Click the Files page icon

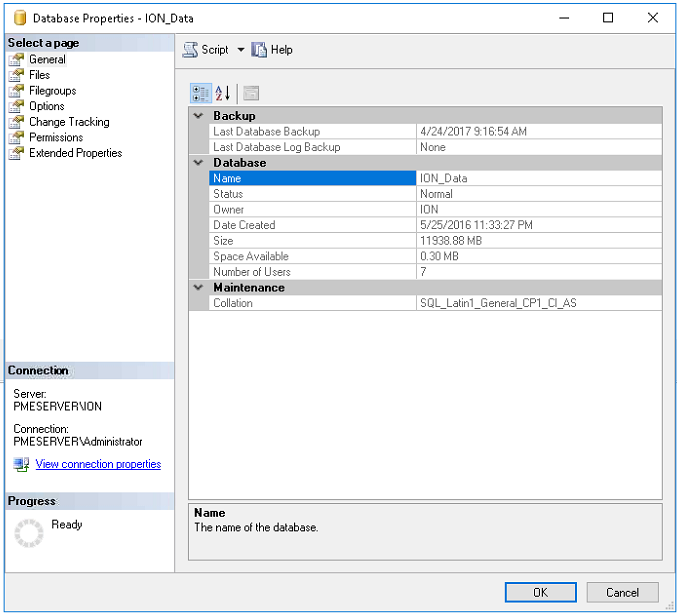(x=16, y=75)
